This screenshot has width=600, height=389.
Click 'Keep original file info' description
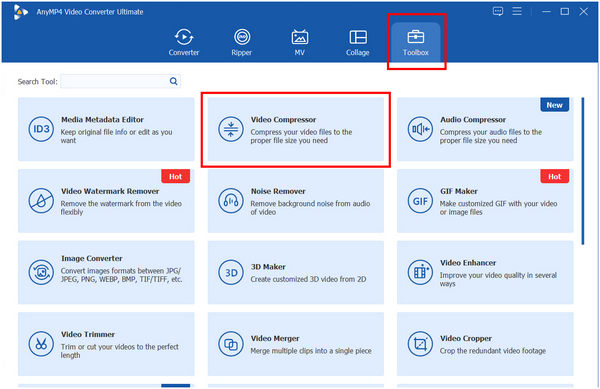point(117,136)
